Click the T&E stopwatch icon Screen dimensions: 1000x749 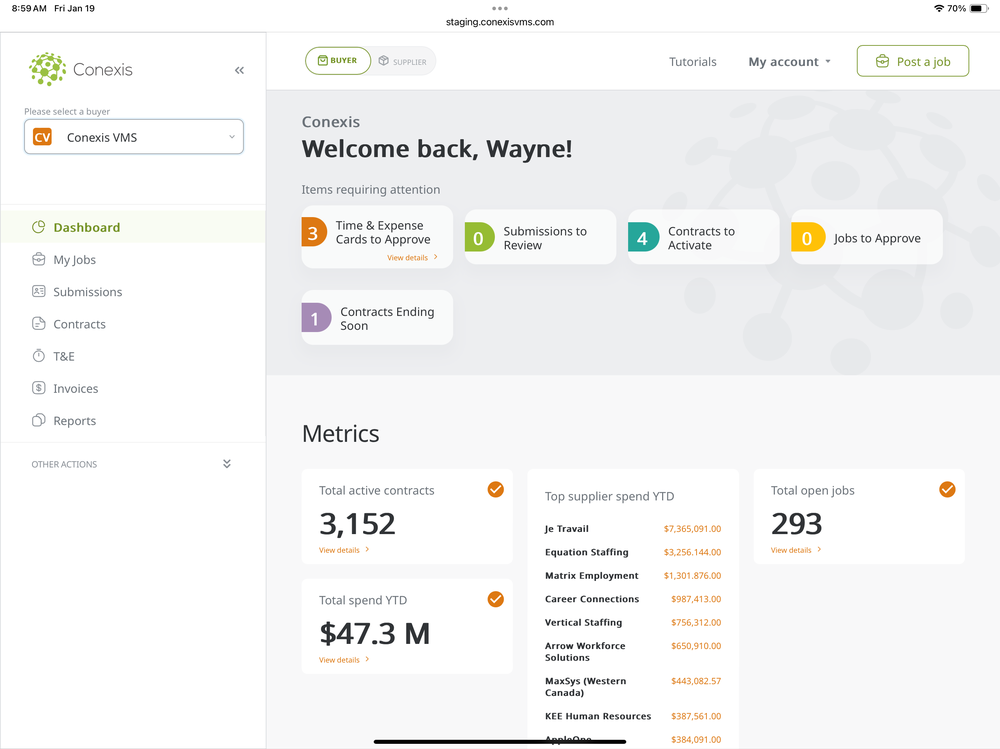pyautogui.click(x=39, y=356)
